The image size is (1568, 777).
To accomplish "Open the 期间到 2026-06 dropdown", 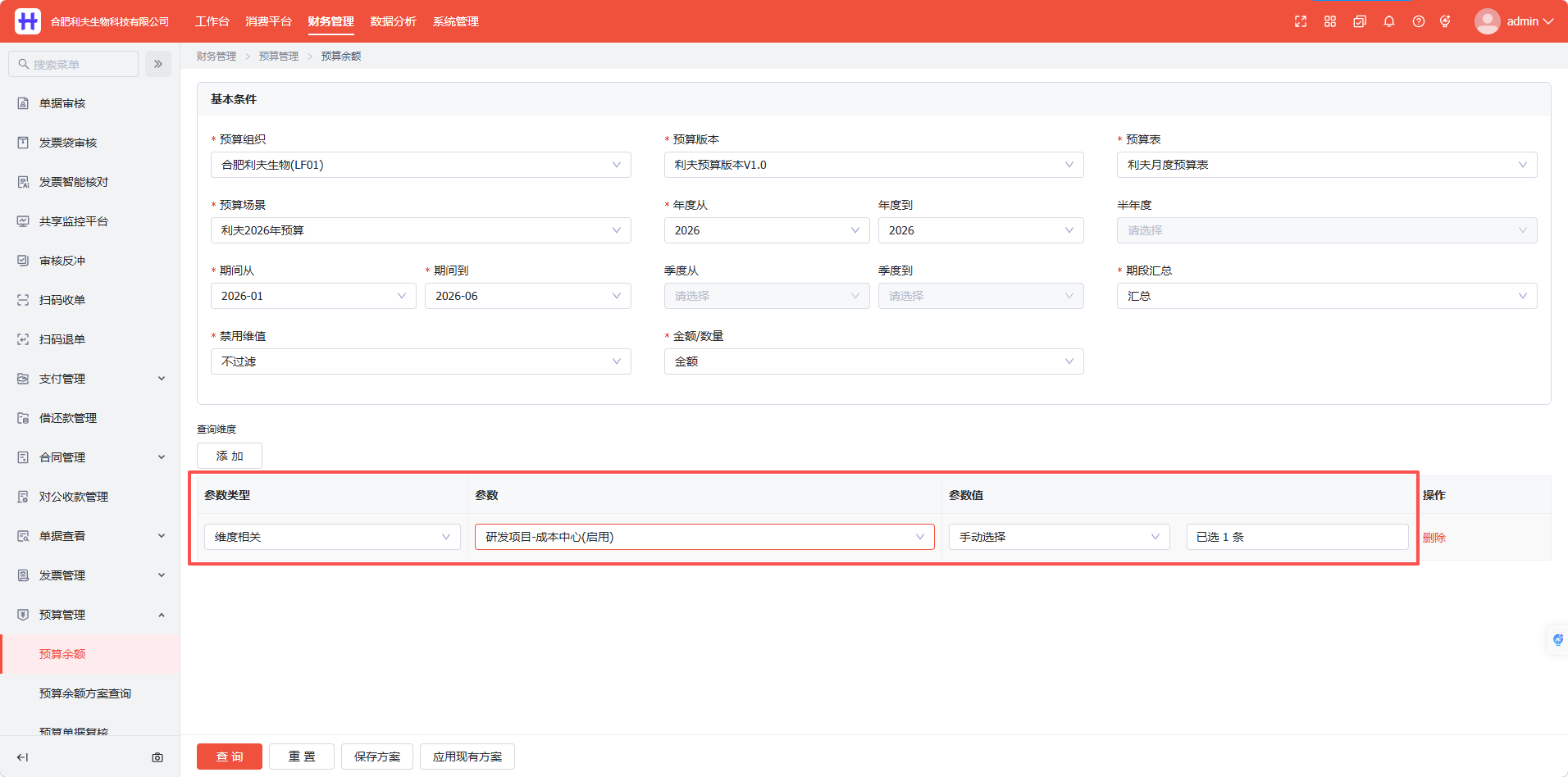I will [528, 296].
